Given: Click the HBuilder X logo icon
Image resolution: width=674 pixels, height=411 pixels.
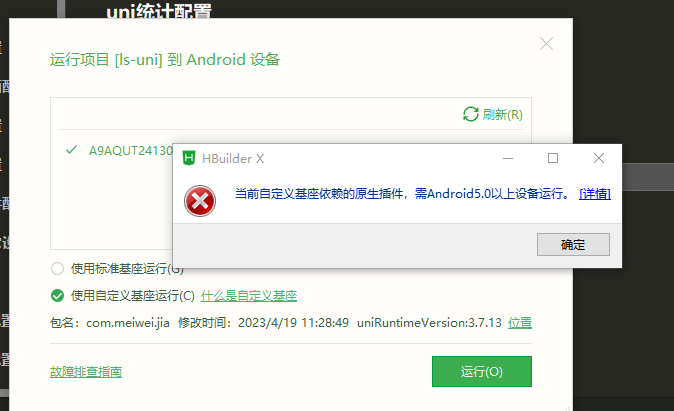Looking at the screenshot, I should pyautogui.click(x=189, y=158).
